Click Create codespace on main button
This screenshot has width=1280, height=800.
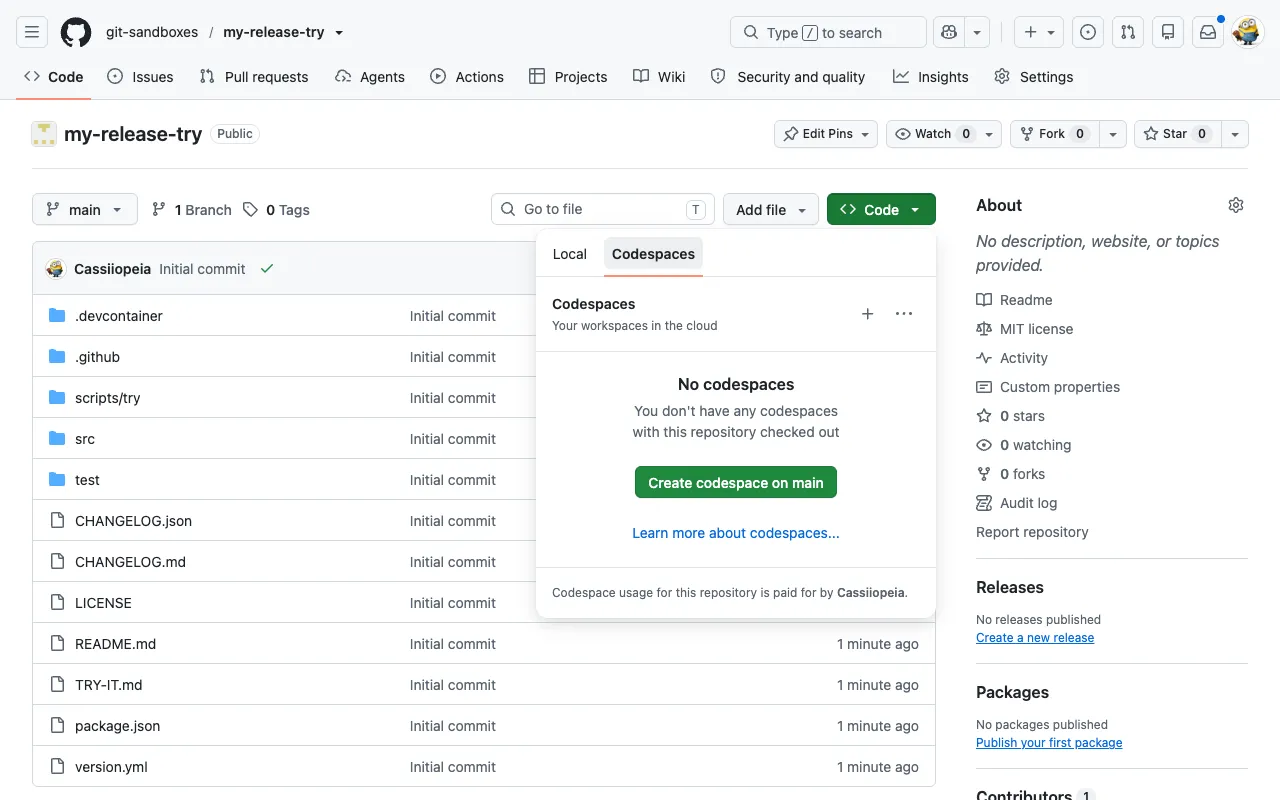click(x=736, y=482)
